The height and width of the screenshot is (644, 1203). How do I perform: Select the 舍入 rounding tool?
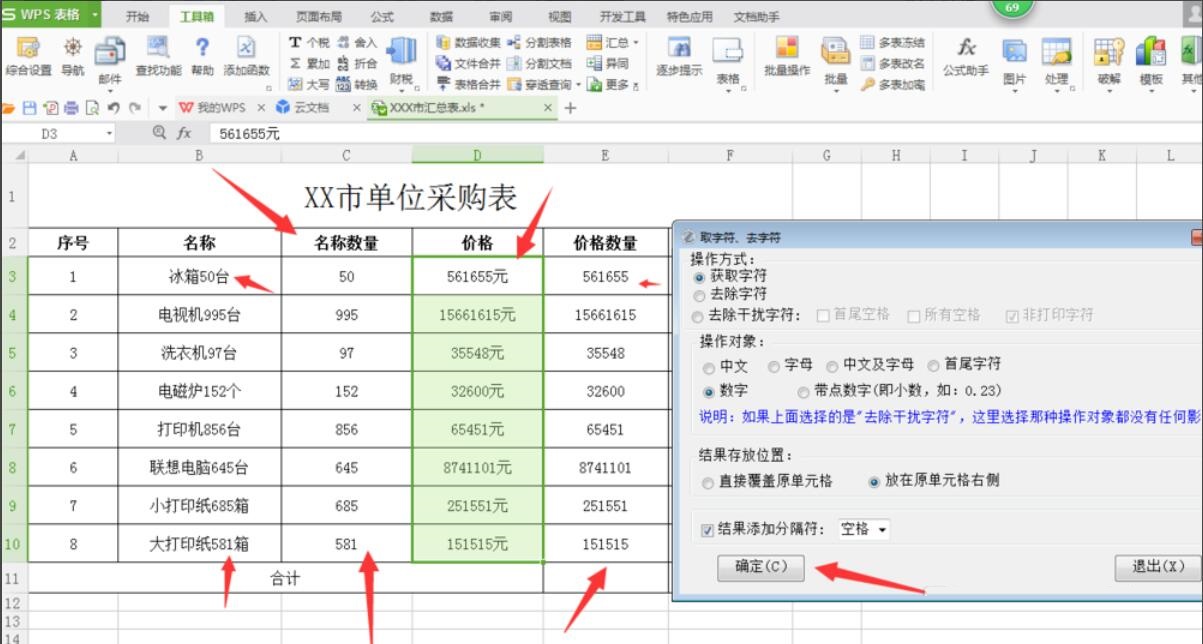tap(357, 42)
